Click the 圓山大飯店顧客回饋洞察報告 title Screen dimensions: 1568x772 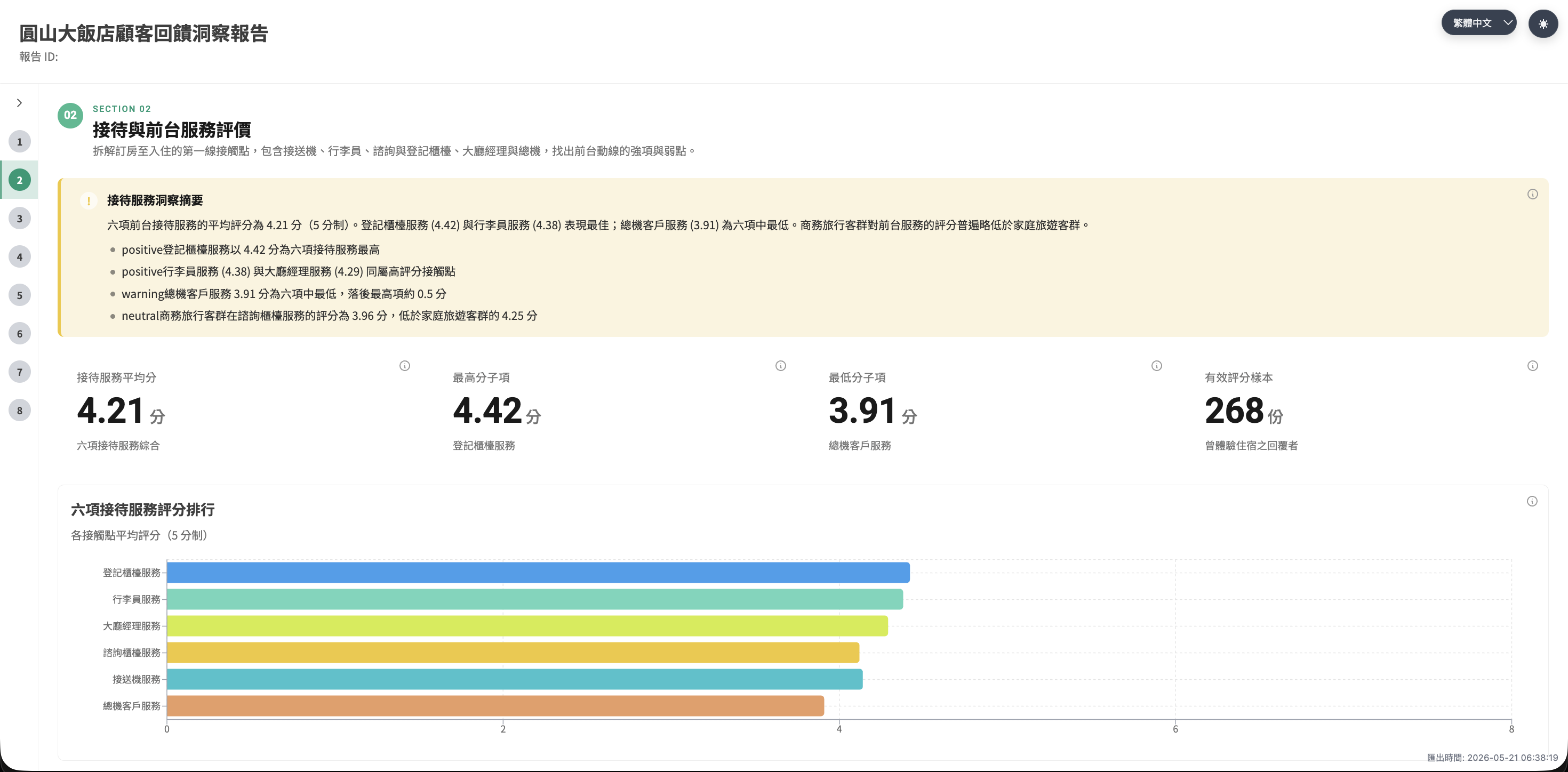(x=143, y=33)
